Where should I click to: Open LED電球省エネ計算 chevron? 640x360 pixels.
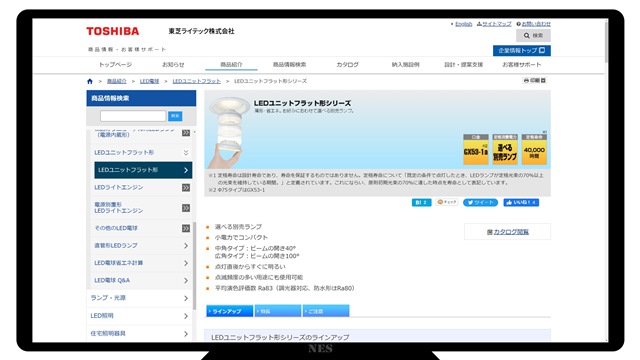pyautogui.click(x=186, y=263)
